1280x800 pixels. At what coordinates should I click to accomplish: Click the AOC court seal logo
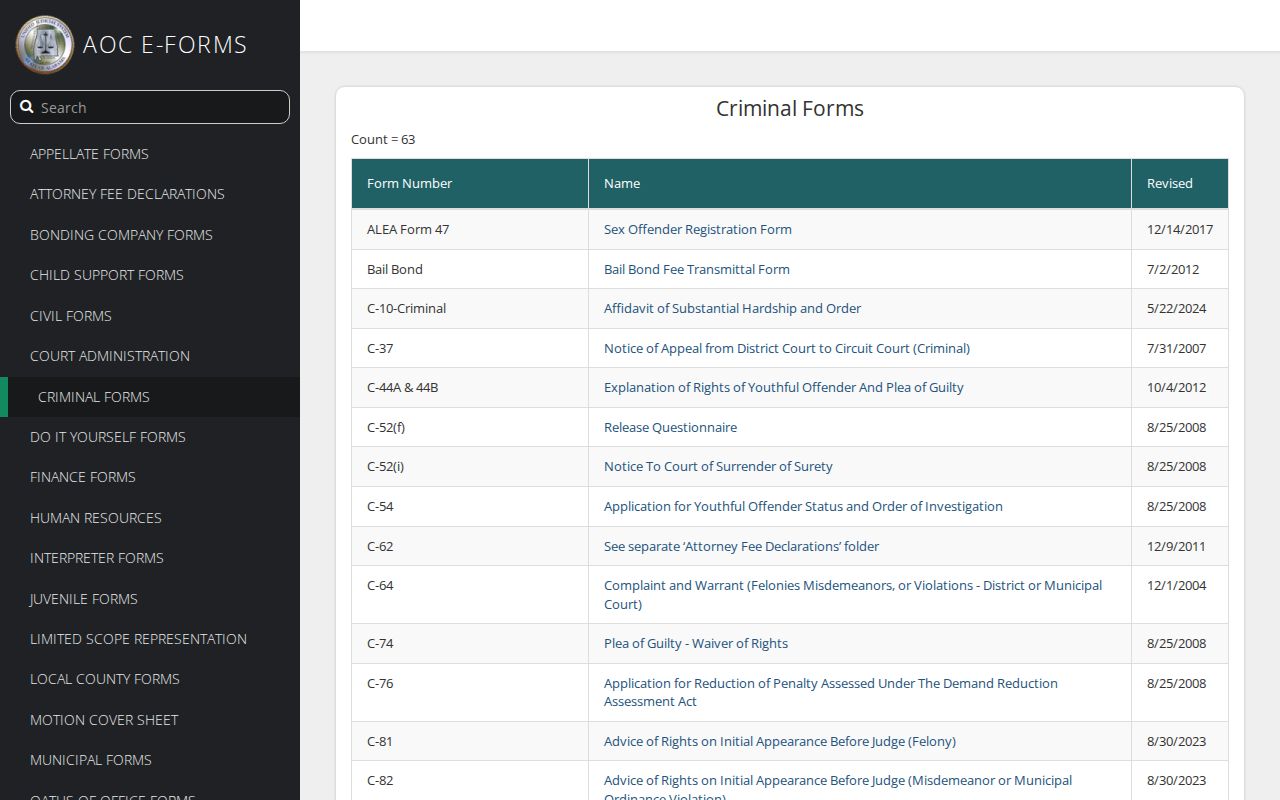[45, 44]
